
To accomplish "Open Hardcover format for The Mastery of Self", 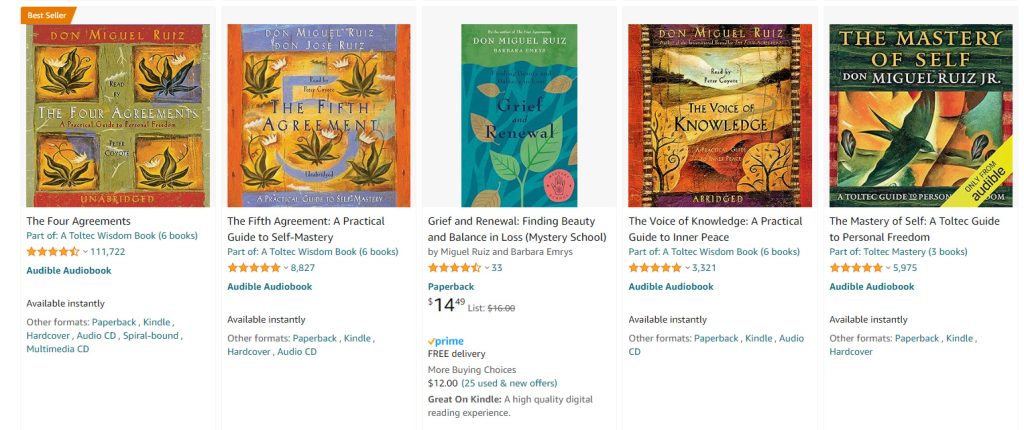I will [851, 352].
